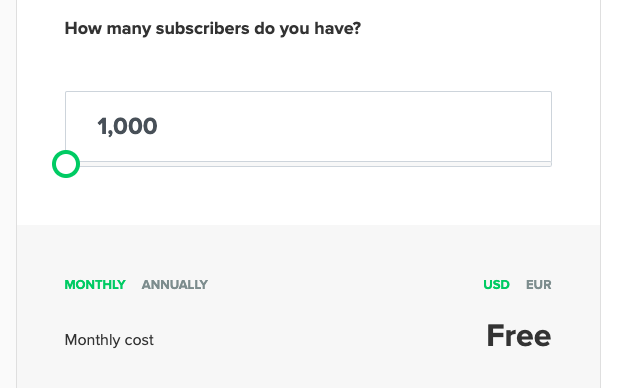The width and height of the screenshot is (618, 388).
Task: Pick EUR in the currency switcher
Action: pyautogui.click(x=538, y=285)
